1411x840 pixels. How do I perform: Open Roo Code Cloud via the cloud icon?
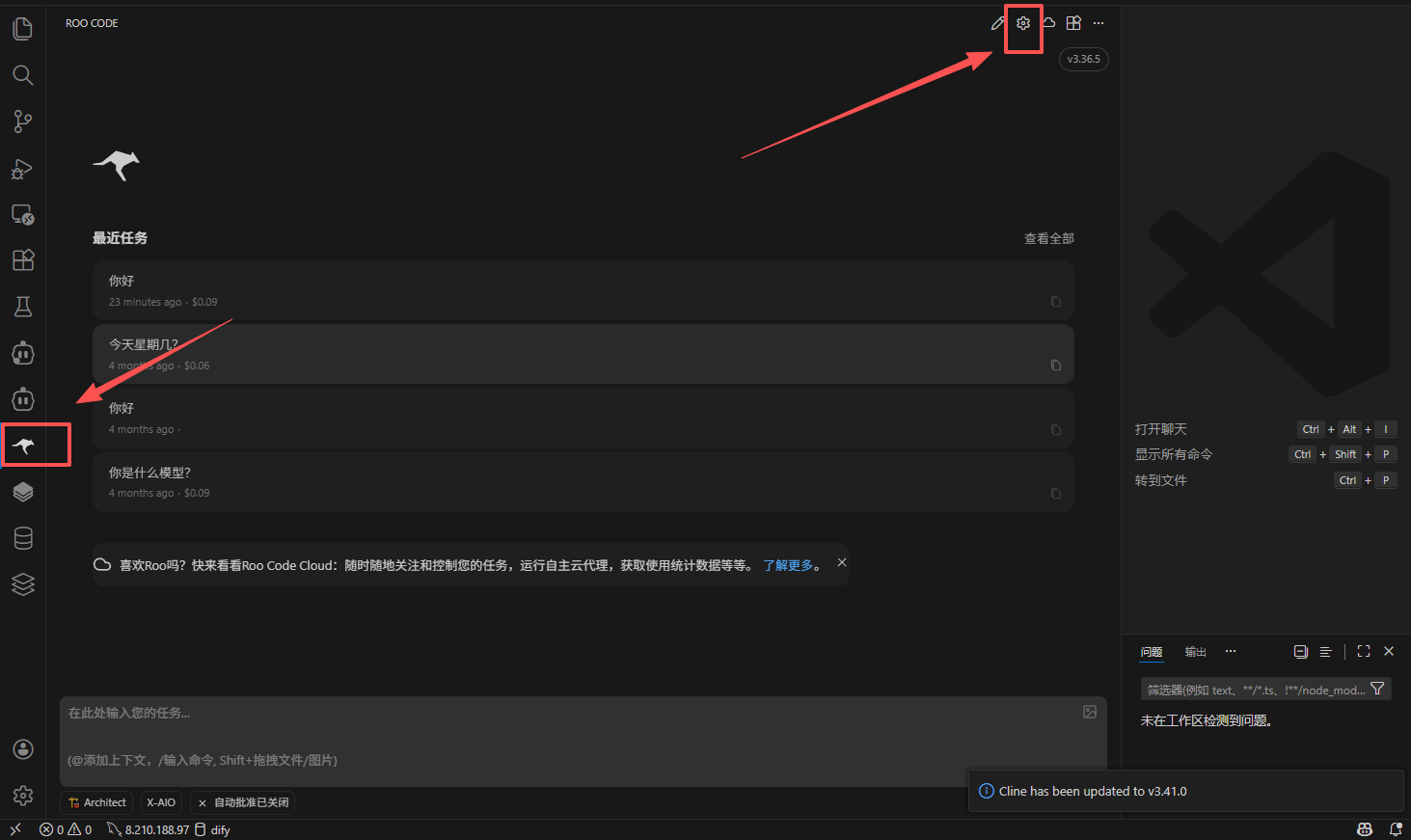(1048, 22)
